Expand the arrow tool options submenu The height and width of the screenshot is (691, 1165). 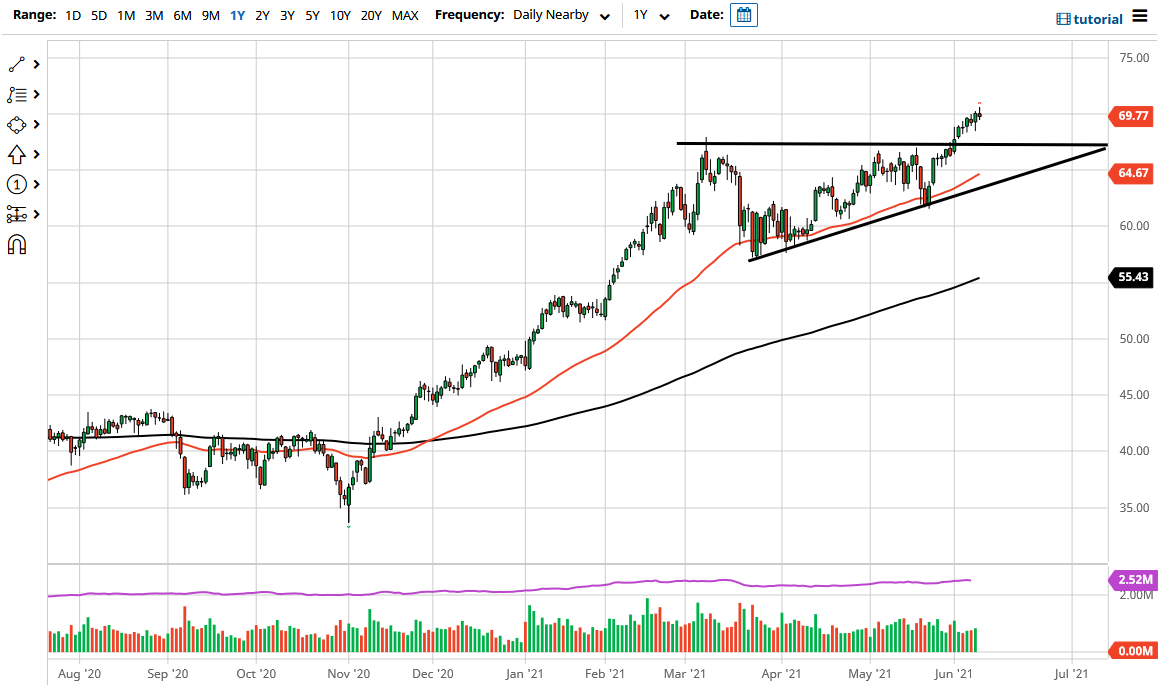[x=36, y=154]
